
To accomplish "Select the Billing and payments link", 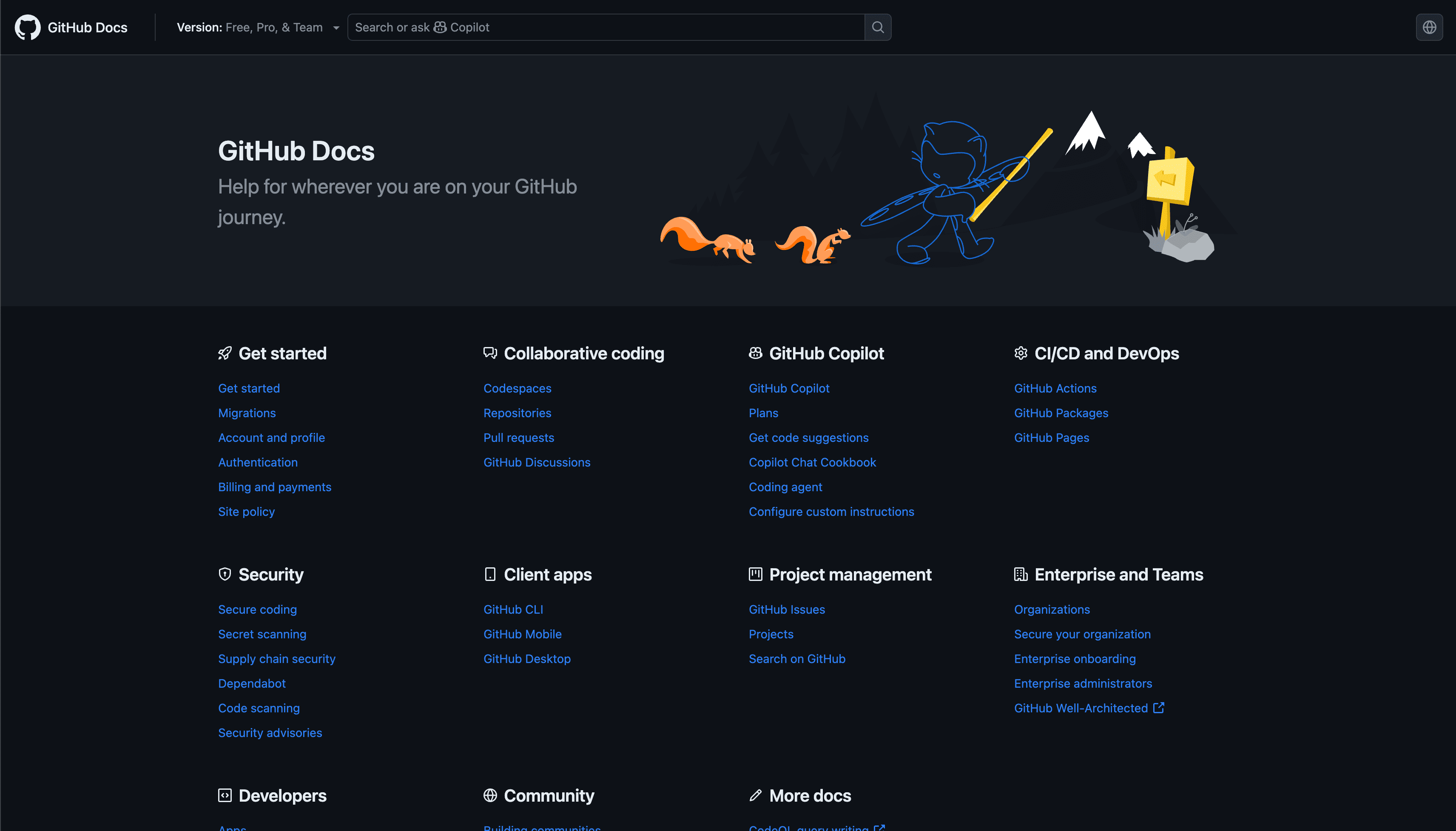I will tap(274, 487).
